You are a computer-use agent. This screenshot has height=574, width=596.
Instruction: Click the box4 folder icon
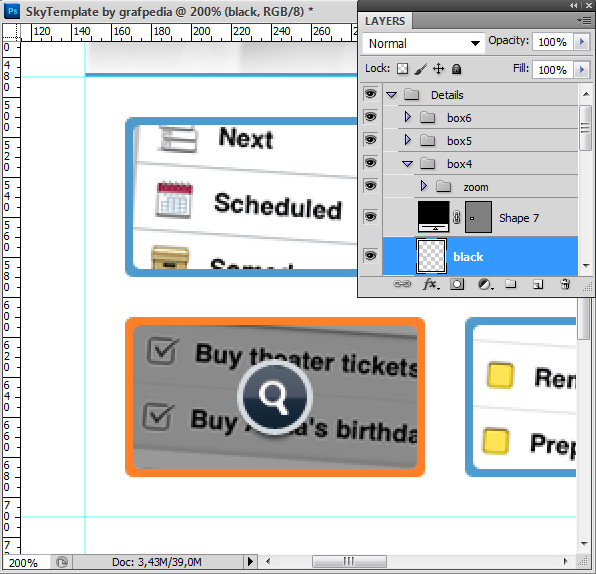click(428, 164)
